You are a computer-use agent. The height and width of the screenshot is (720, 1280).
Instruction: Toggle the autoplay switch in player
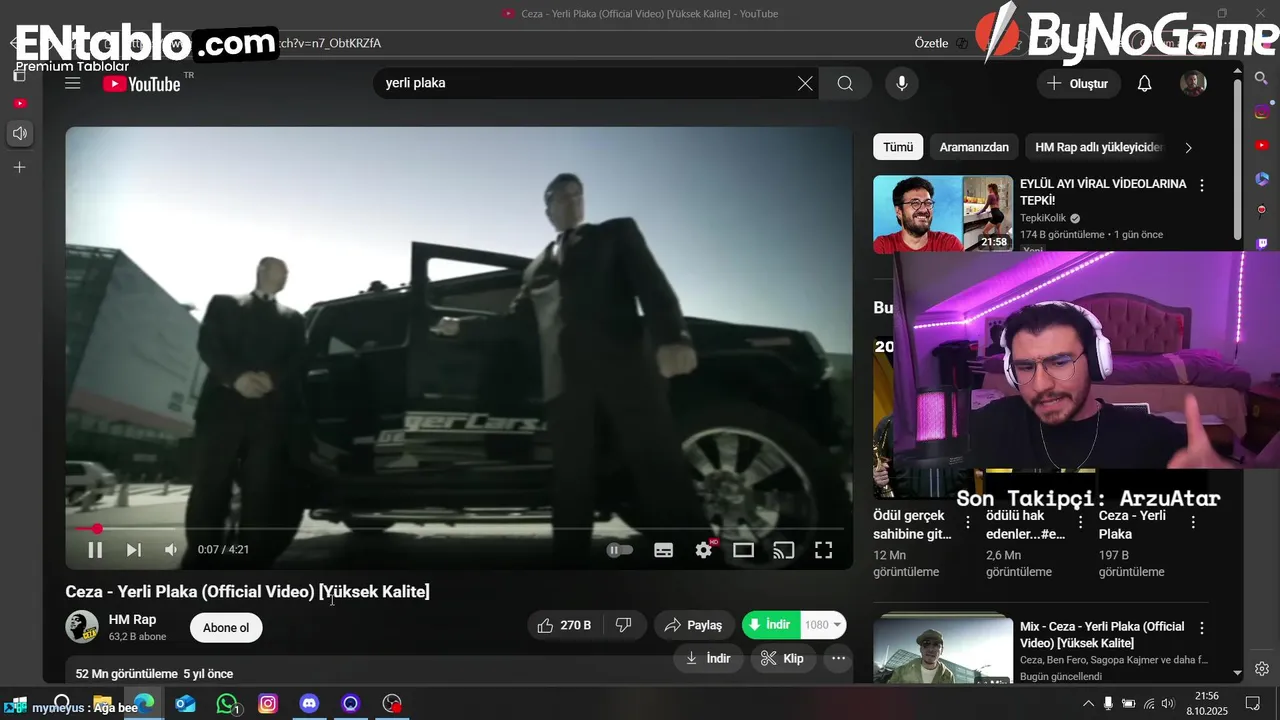click(x=620, y=550)
